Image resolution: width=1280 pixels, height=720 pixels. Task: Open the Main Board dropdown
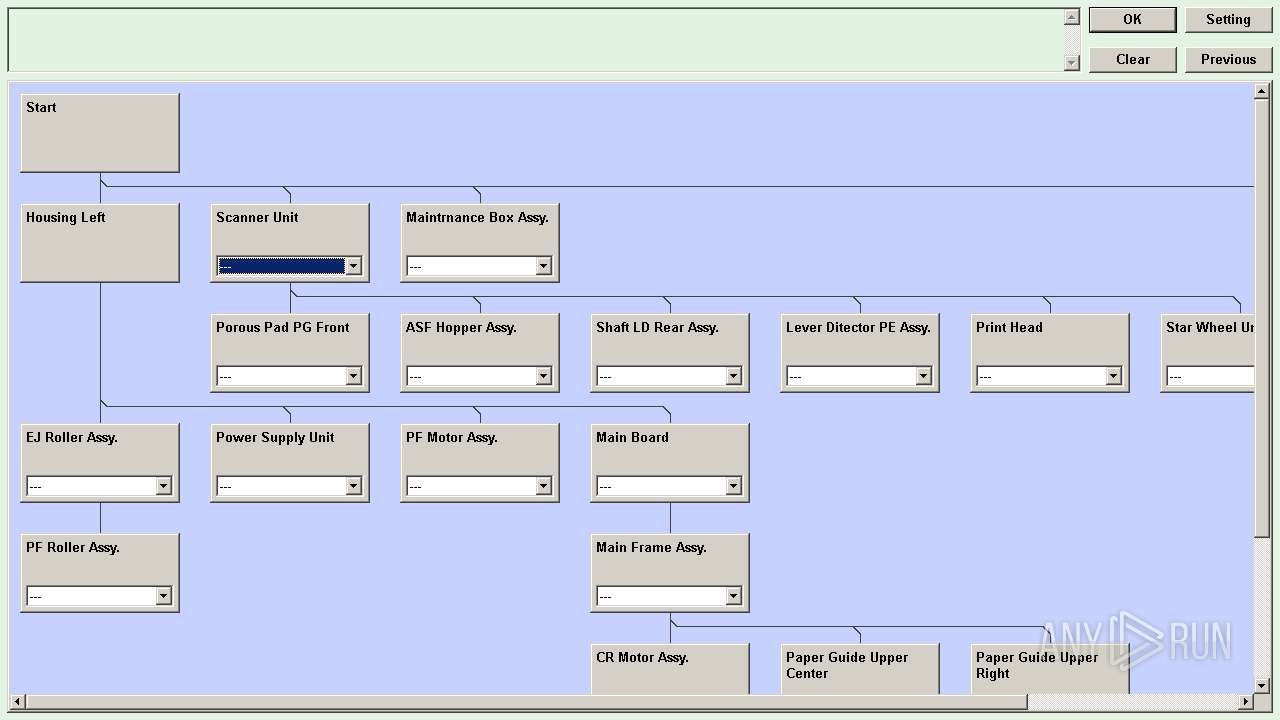[733, 486]
